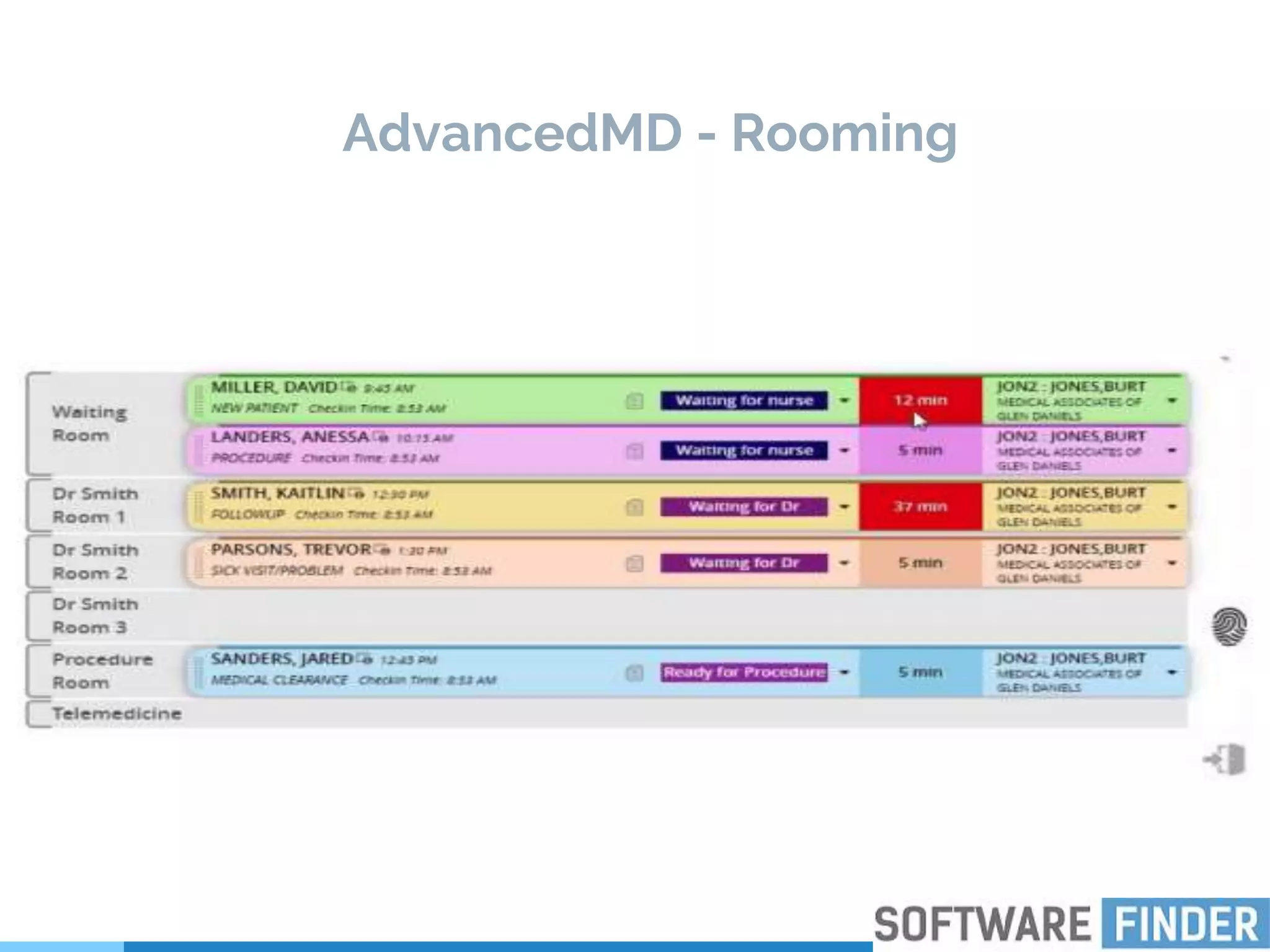
Task: Grab the drag handle on SMITH, KAITLIN row
Action: [198, 506]
